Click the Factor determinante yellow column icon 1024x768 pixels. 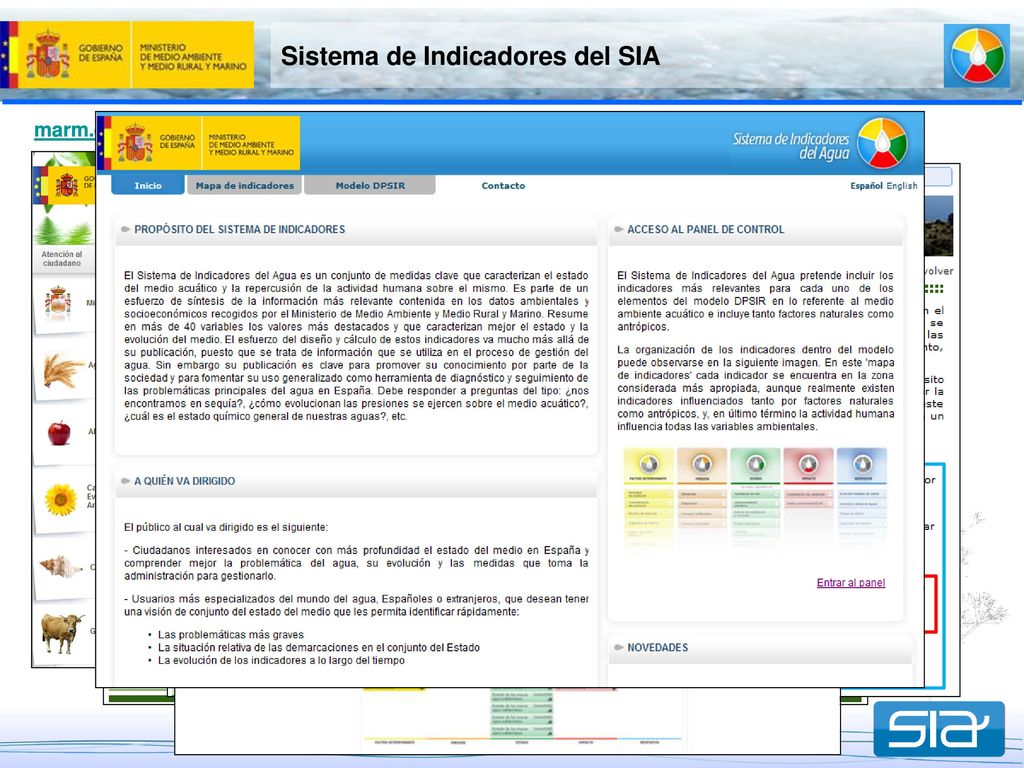[648, 464]
